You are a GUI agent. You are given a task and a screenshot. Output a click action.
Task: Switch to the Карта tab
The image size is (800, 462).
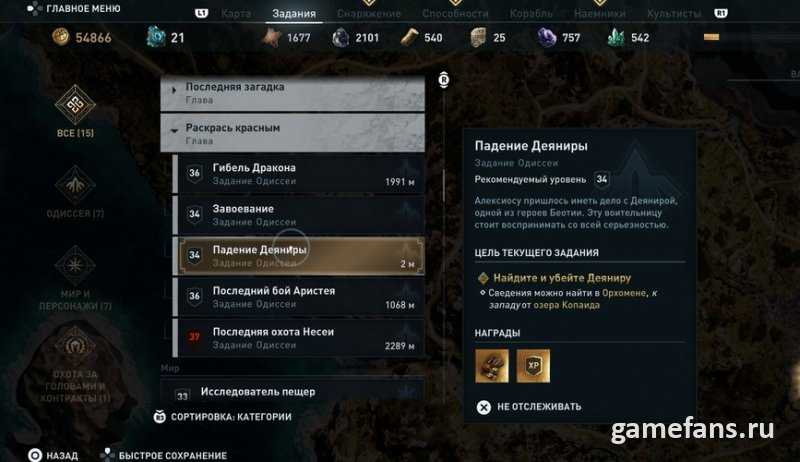(x=236, y=13)
